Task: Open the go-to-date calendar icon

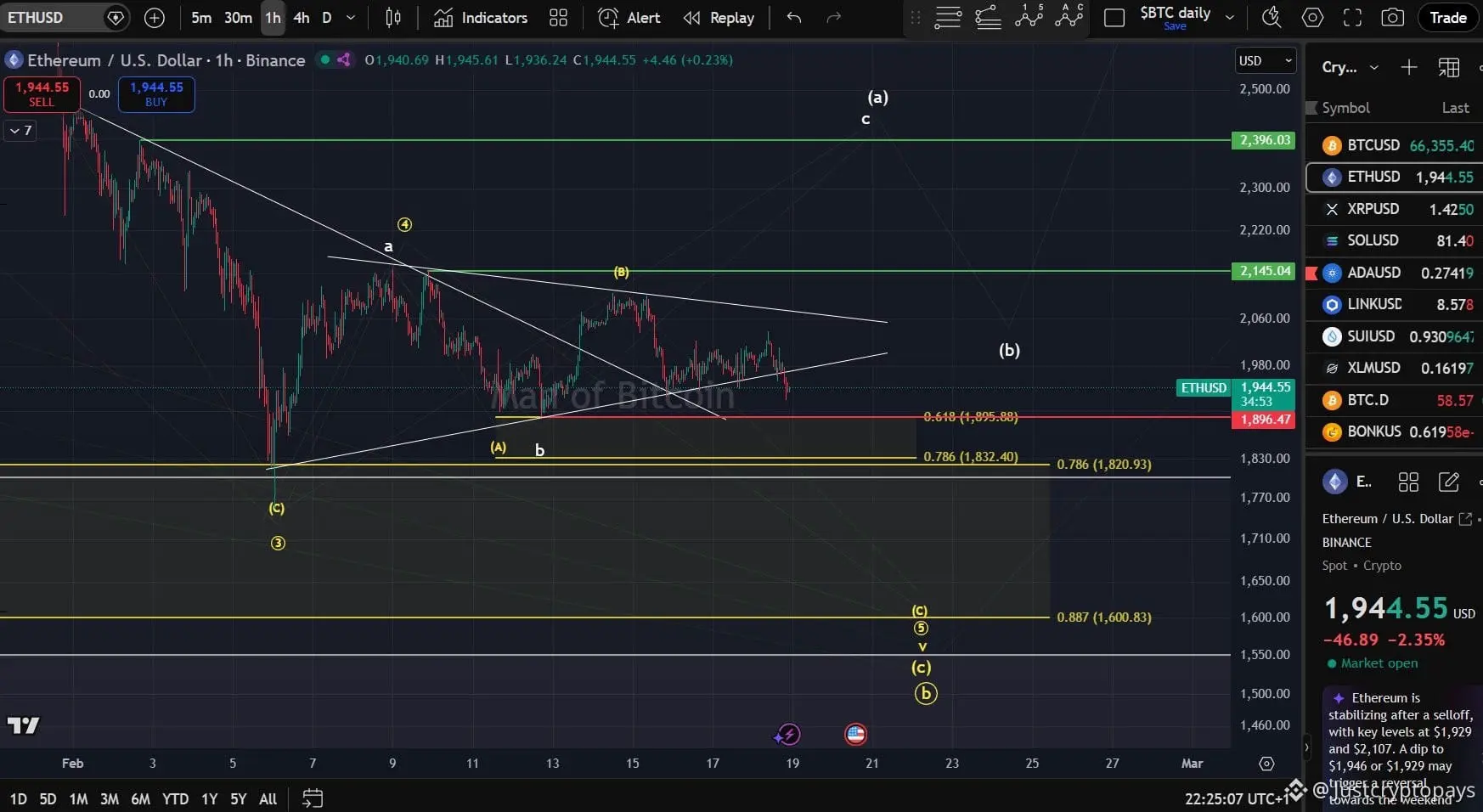Action: click(x=313, y=798)
